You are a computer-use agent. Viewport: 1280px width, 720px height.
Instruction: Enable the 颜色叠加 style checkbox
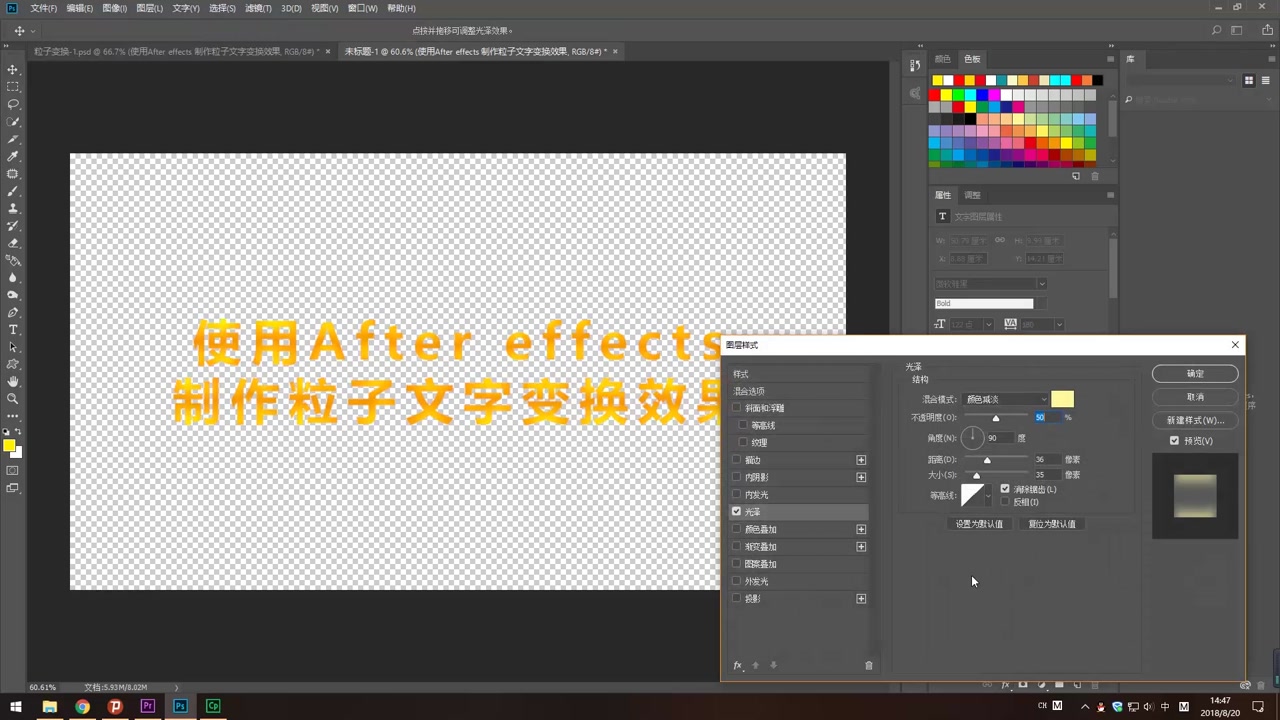pyautogui.click(x=737, y=529)
